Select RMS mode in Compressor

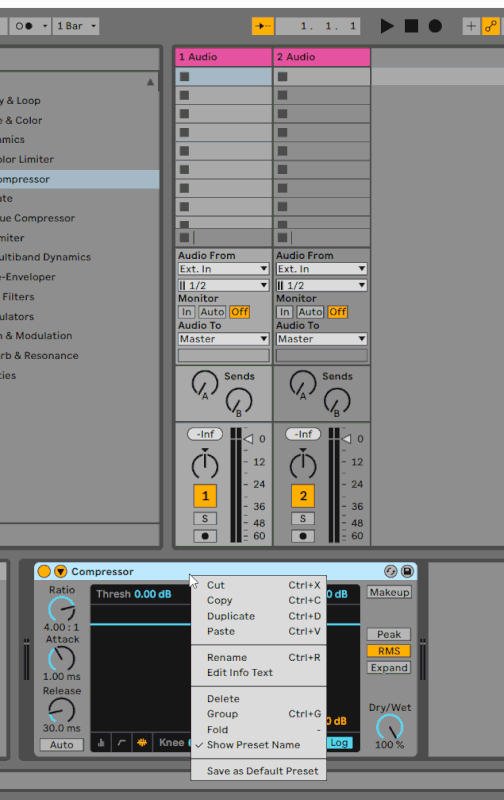(x=389, y=651)
